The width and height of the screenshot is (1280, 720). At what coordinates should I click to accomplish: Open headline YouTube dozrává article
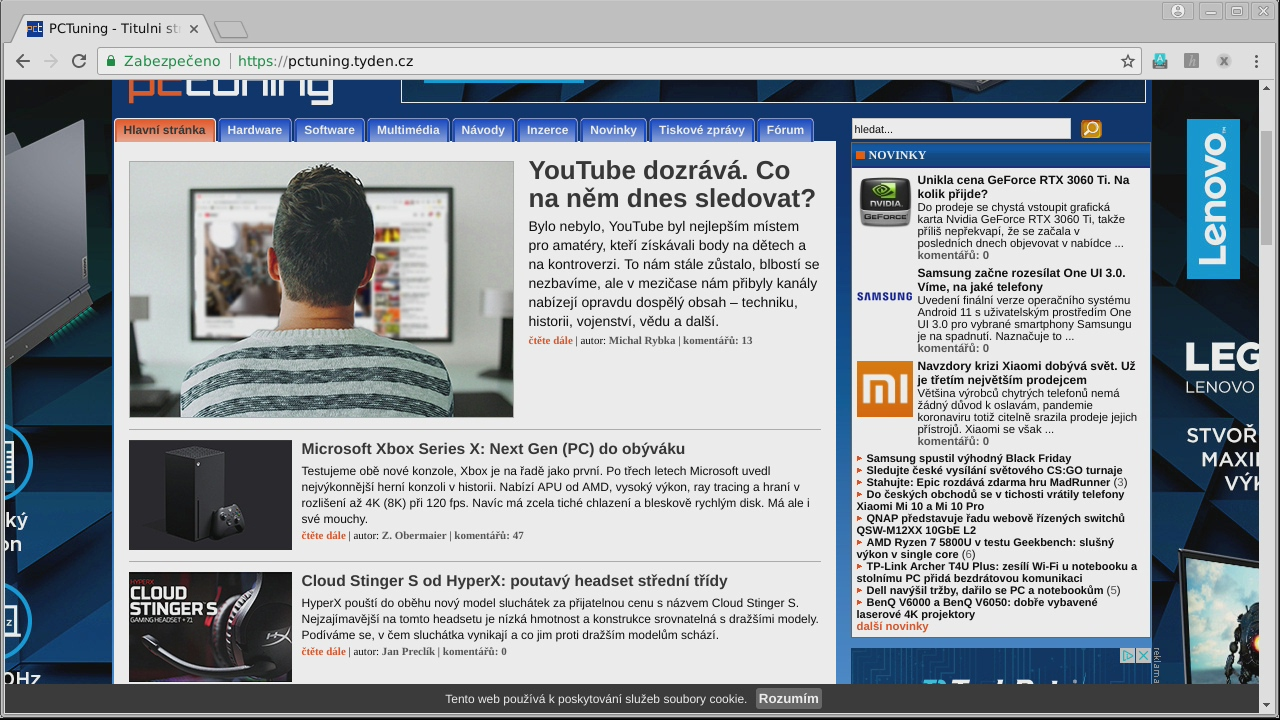672,184
